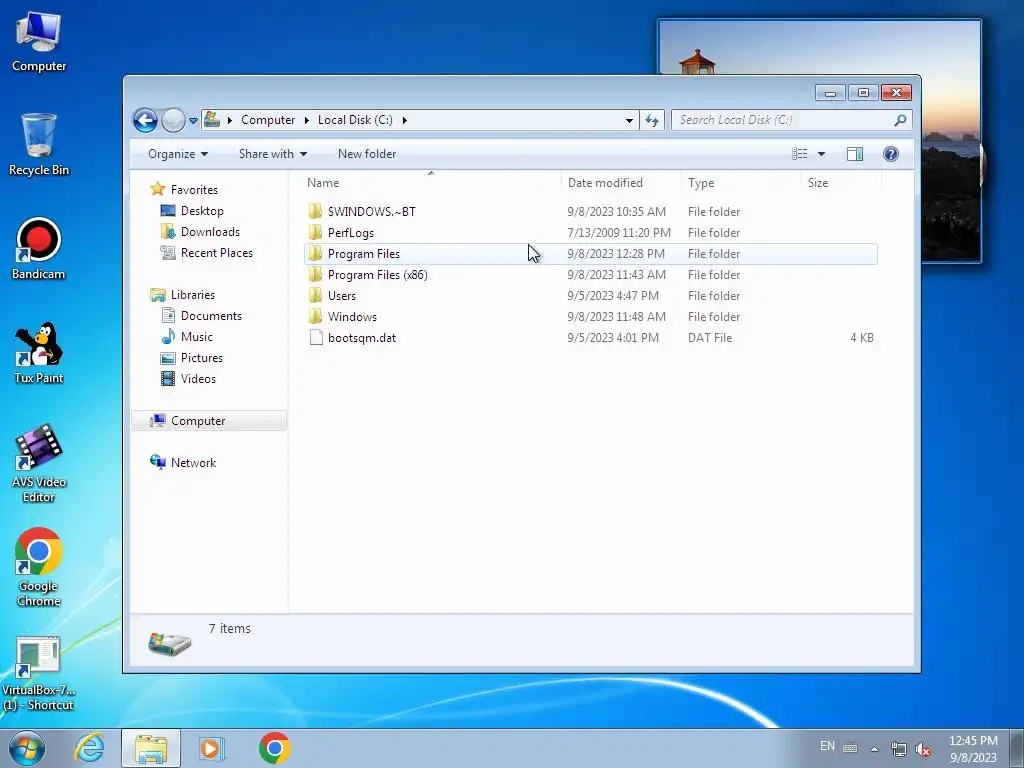Click the 4 KB size value
Image resolution: width=1024 pixels, height=768 pixels.
(x=861, y=338)
